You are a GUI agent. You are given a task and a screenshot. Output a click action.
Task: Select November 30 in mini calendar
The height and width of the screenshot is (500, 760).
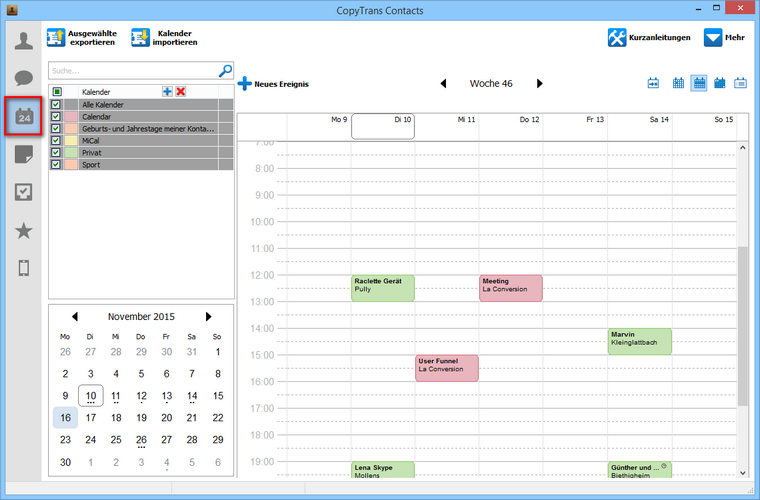(x=65, y=462)
